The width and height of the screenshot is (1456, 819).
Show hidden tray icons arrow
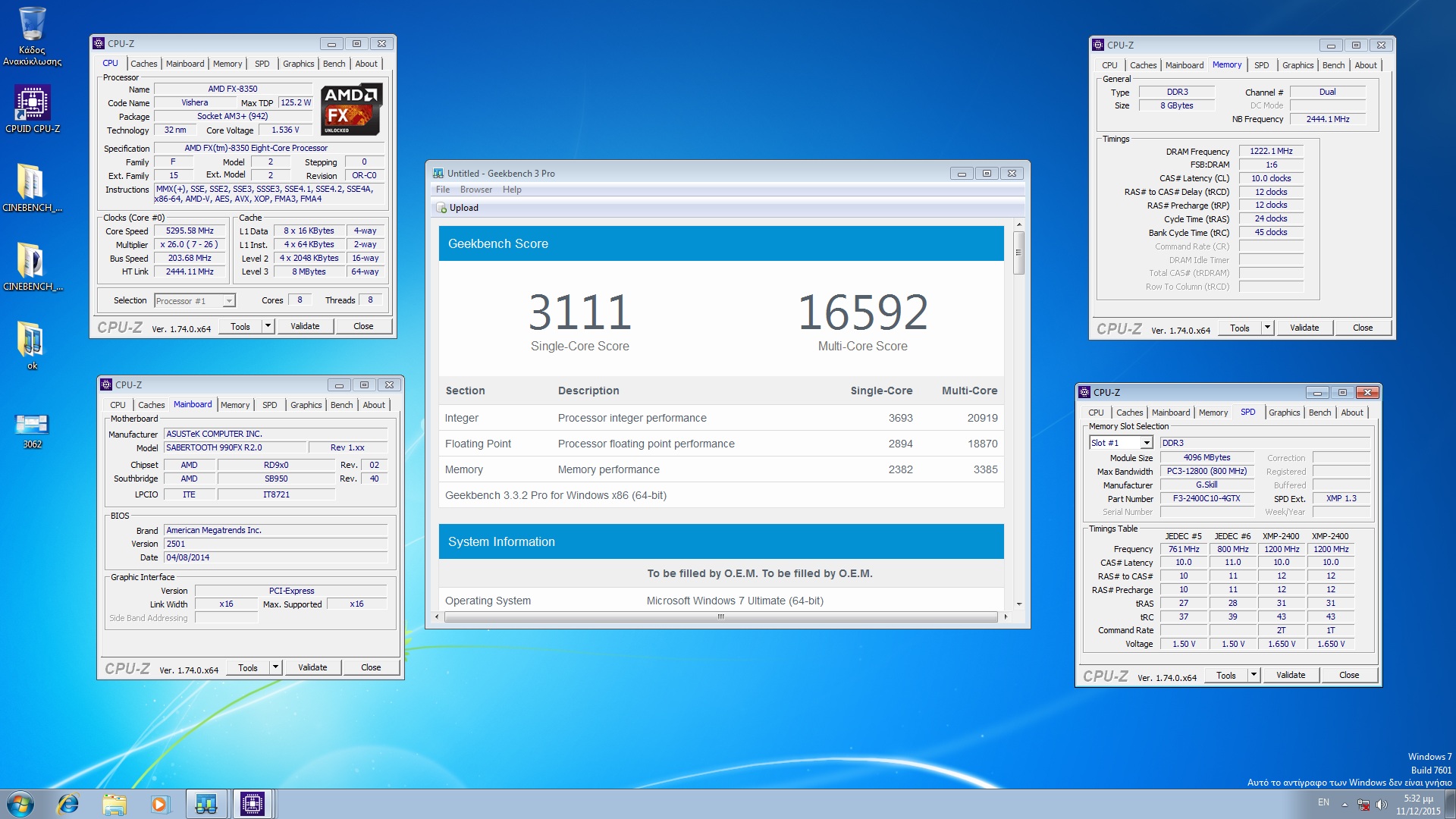point(1345,805)
